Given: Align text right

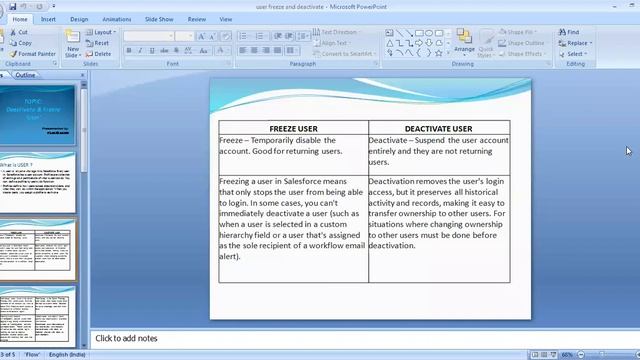Looking at the screenshot, I should (266, 50).
